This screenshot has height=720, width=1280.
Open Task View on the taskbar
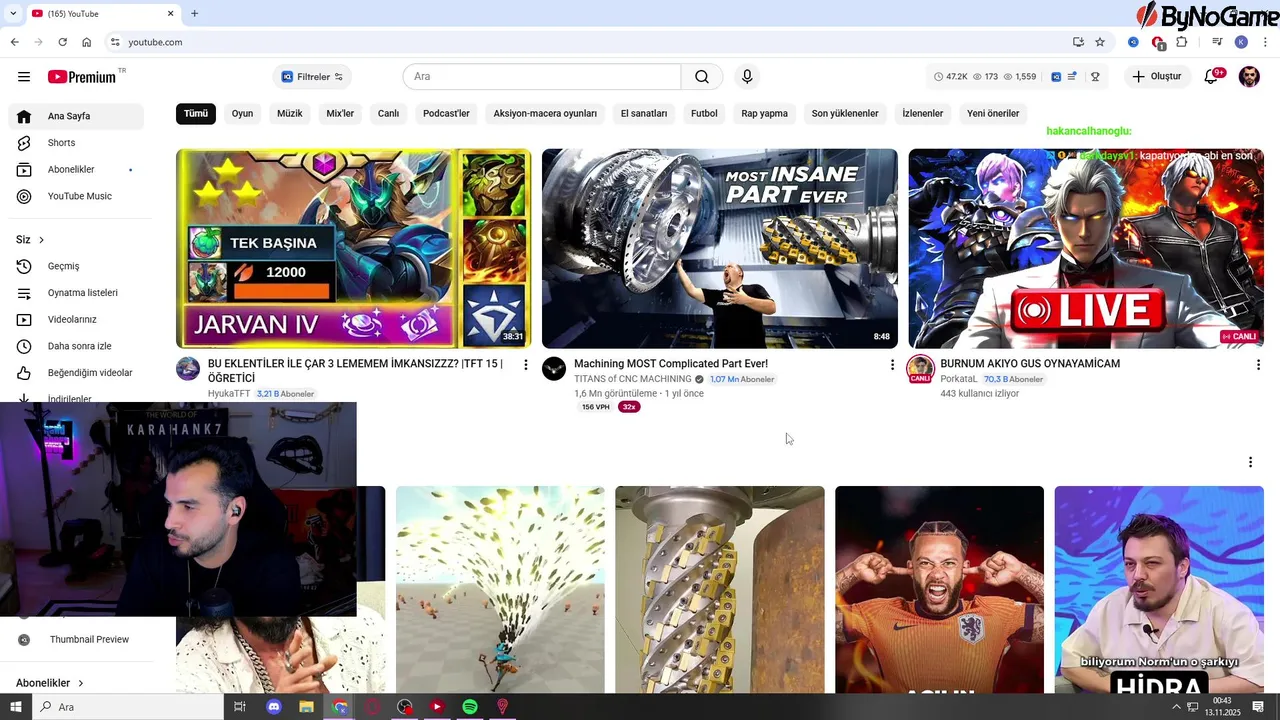click(x=240, y=707)
